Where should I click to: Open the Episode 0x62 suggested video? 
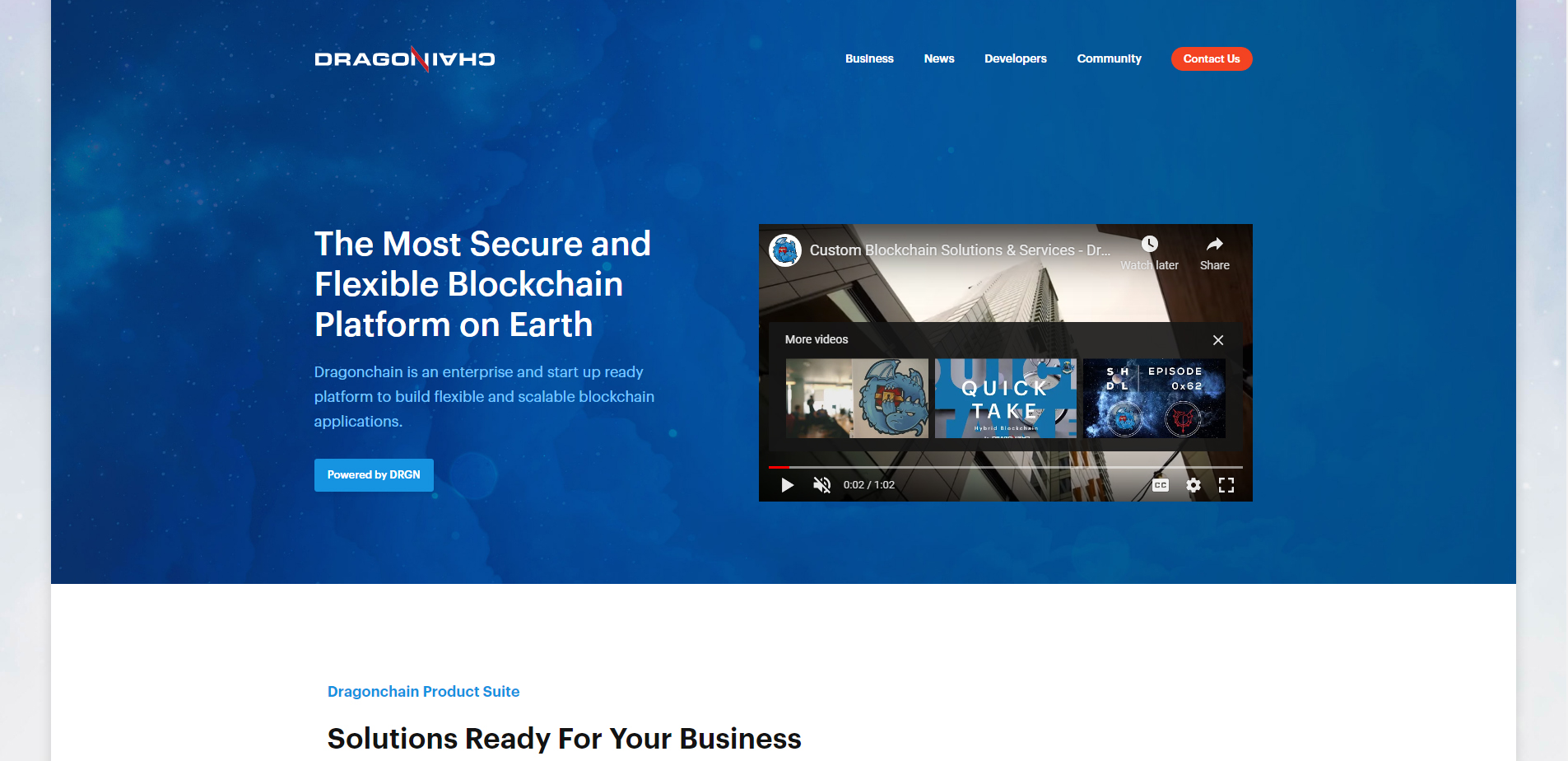1154,398
